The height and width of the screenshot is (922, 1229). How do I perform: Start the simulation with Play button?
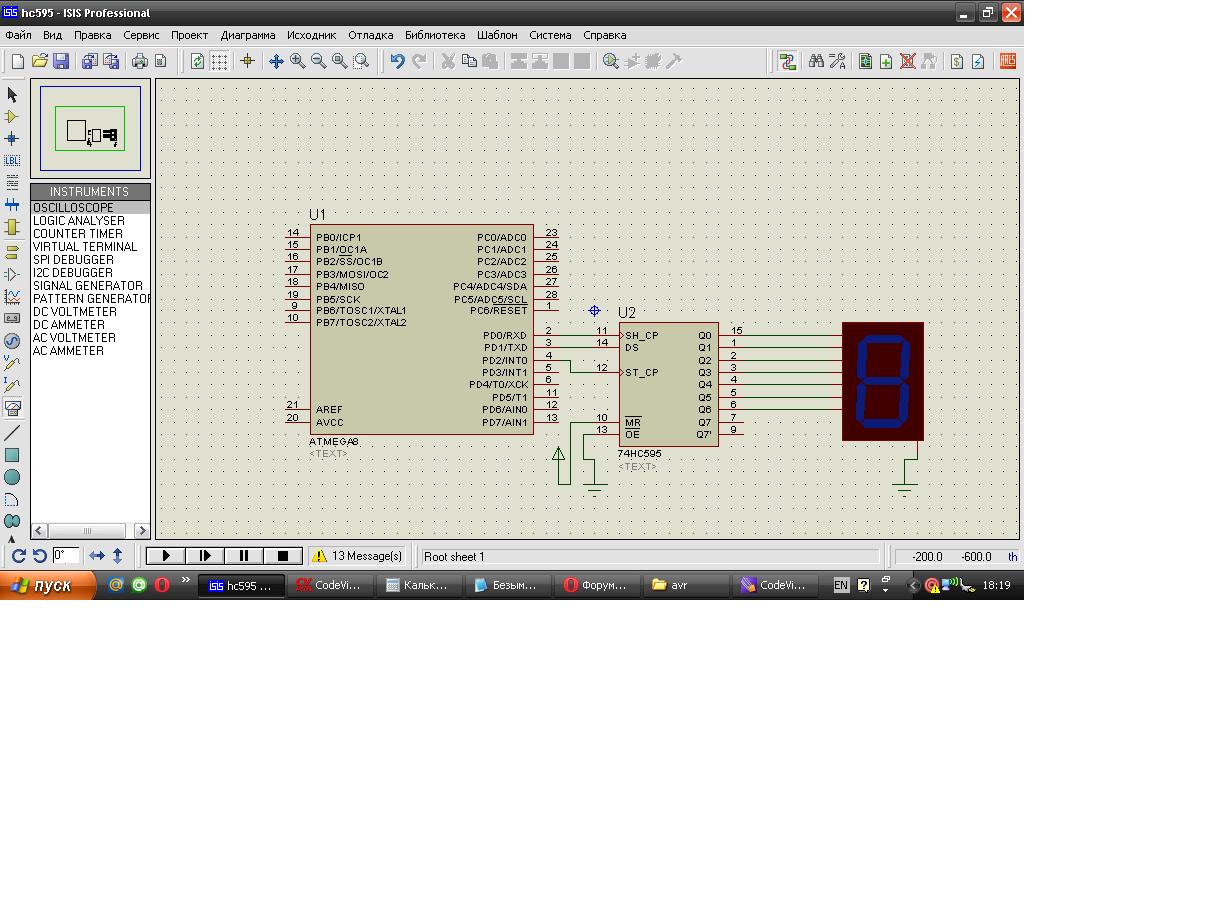pos(166,556)
